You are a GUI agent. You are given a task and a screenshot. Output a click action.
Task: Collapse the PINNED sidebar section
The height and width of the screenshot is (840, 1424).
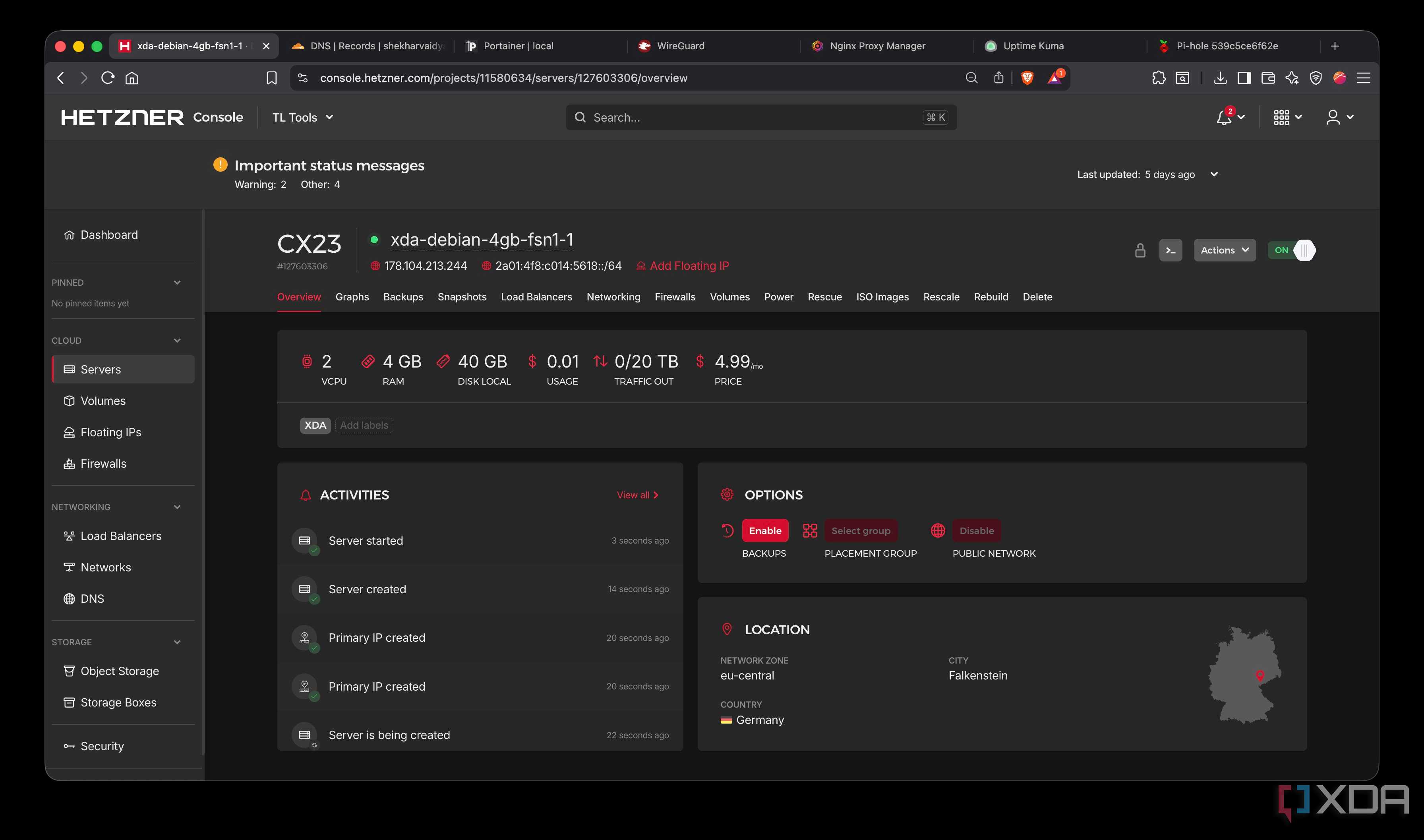pos(176,283)
